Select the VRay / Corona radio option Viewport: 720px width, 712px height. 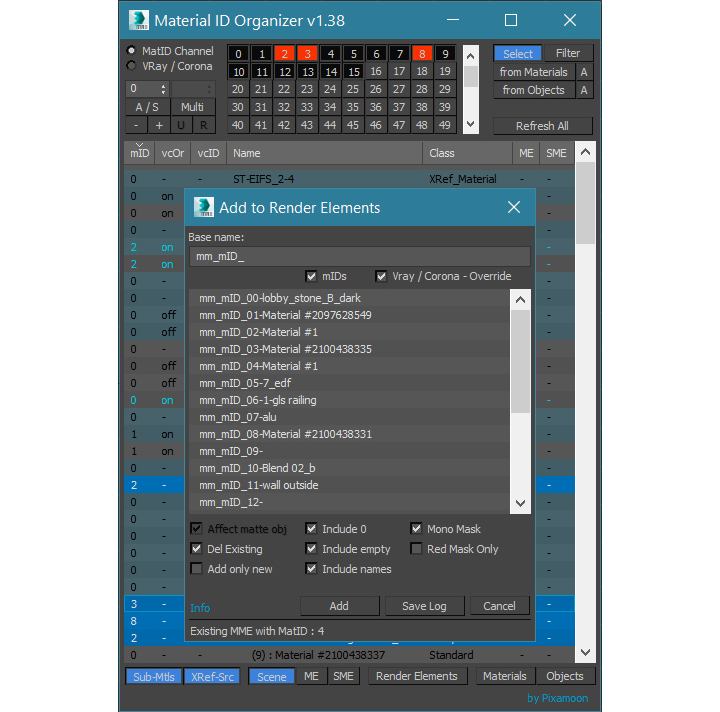pos(131,66)
